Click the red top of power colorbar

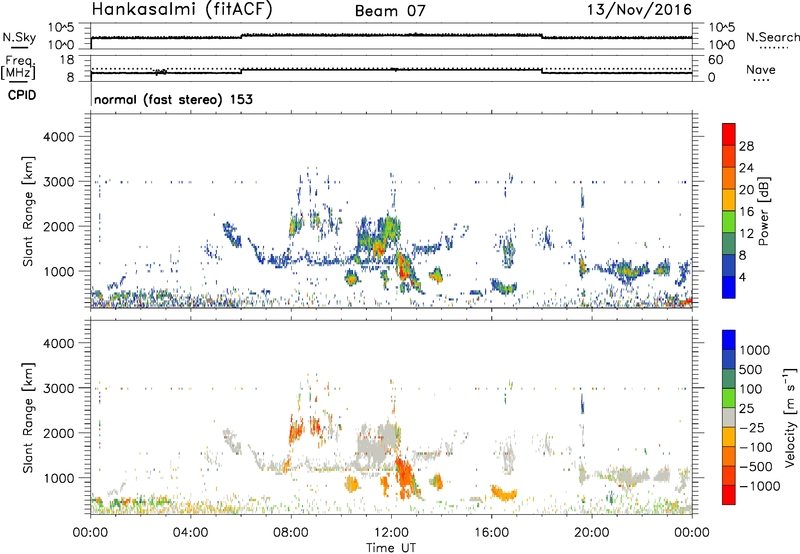click(x=729, y=134)
